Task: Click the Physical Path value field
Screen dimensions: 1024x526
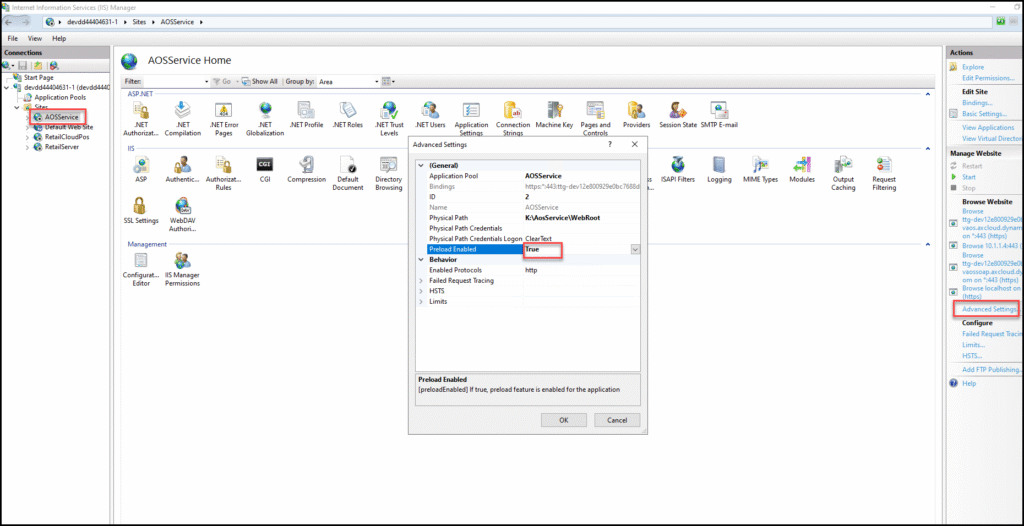Action: [x=581, y=218]
